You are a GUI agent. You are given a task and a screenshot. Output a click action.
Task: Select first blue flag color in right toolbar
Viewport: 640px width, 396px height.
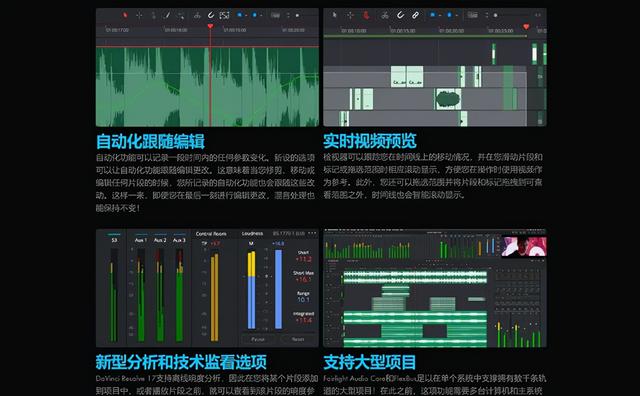(x=433, y=15)
